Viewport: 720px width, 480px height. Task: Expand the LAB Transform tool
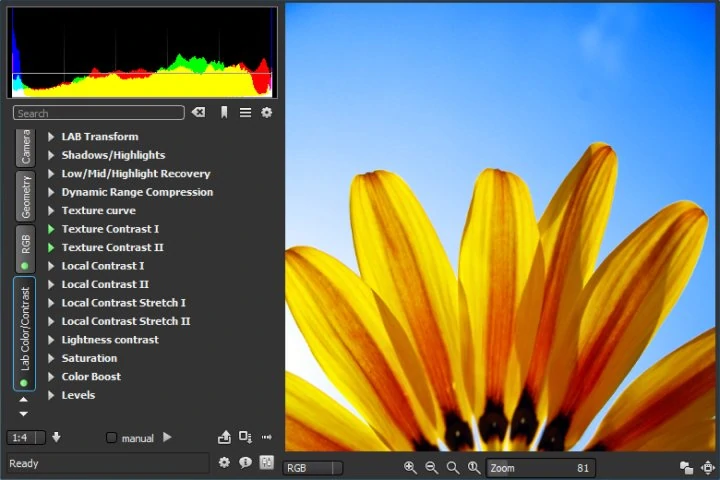pos(51,136)
